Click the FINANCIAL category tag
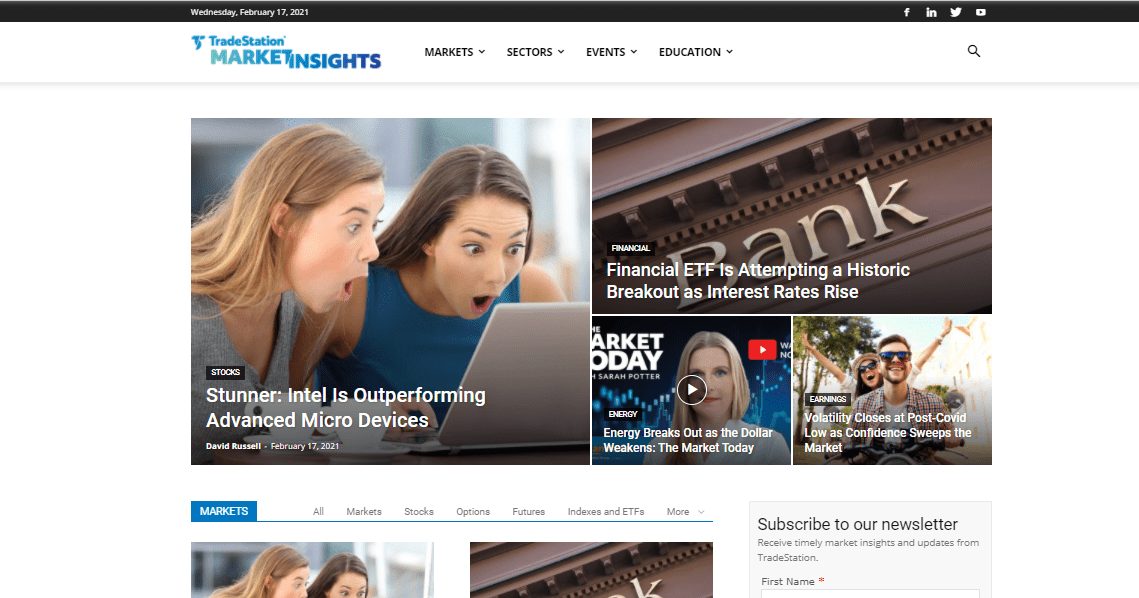Screen dimensions: 1139x598 click(631, 249)
